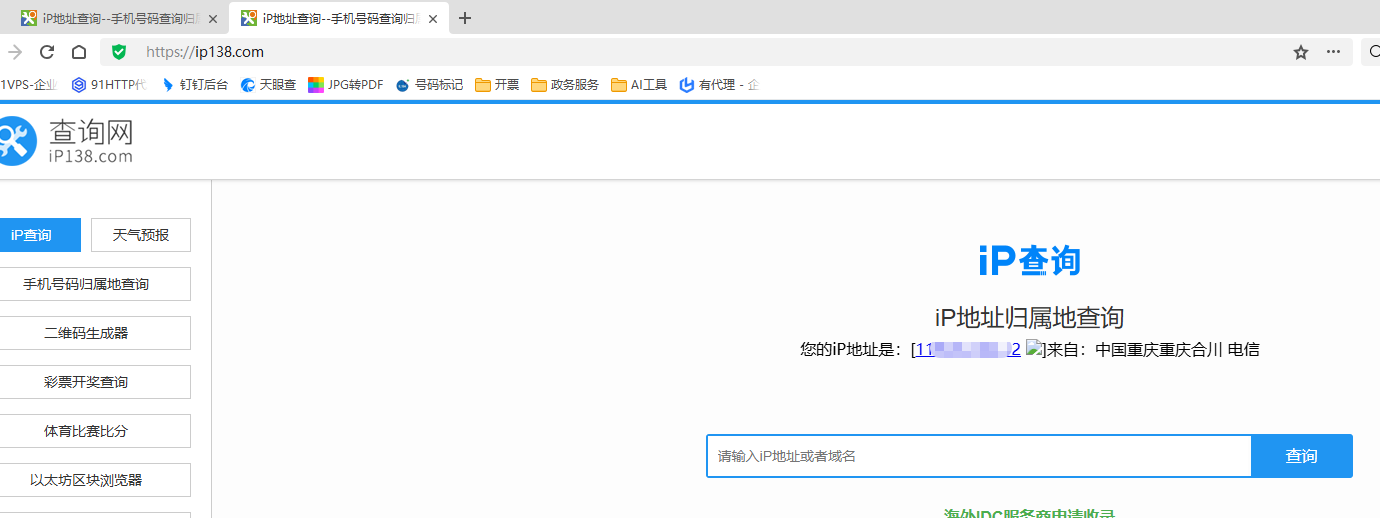Expand the 开票 bookmark folder
The width and height of the screenshot is (1380, 518).
pyautogui.click(x=497, y=85)
